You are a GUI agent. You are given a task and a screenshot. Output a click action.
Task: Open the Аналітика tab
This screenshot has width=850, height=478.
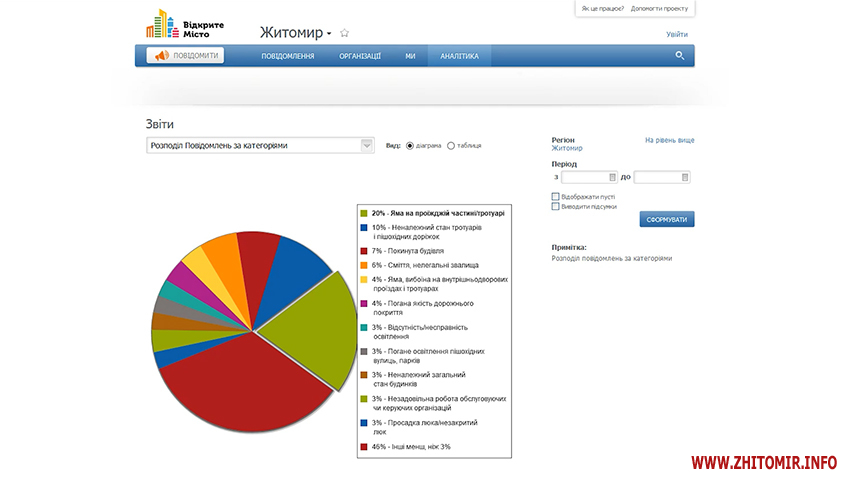(x=459, y=56)
